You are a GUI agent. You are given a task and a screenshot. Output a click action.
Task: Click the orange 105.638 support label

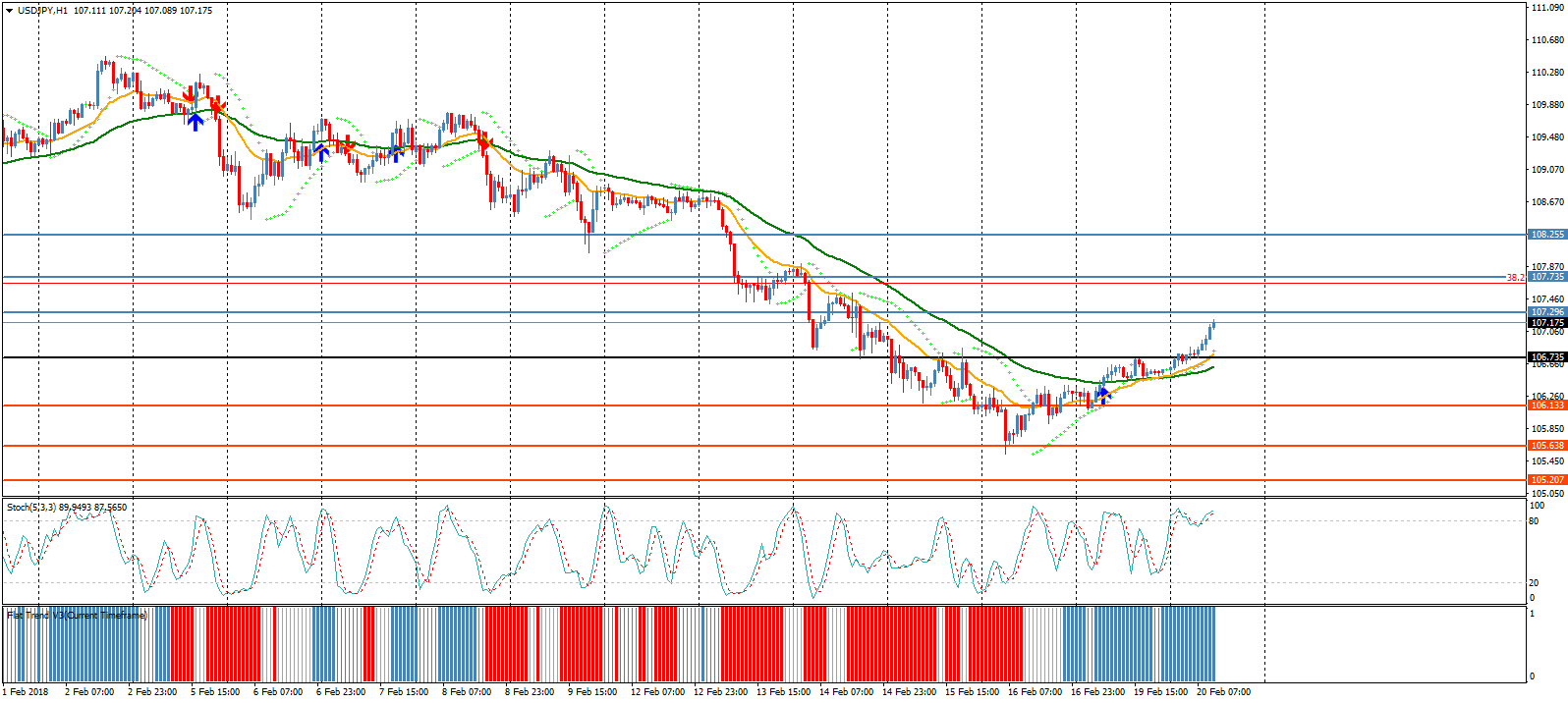pyautogui.click(x=1546, y=446)
